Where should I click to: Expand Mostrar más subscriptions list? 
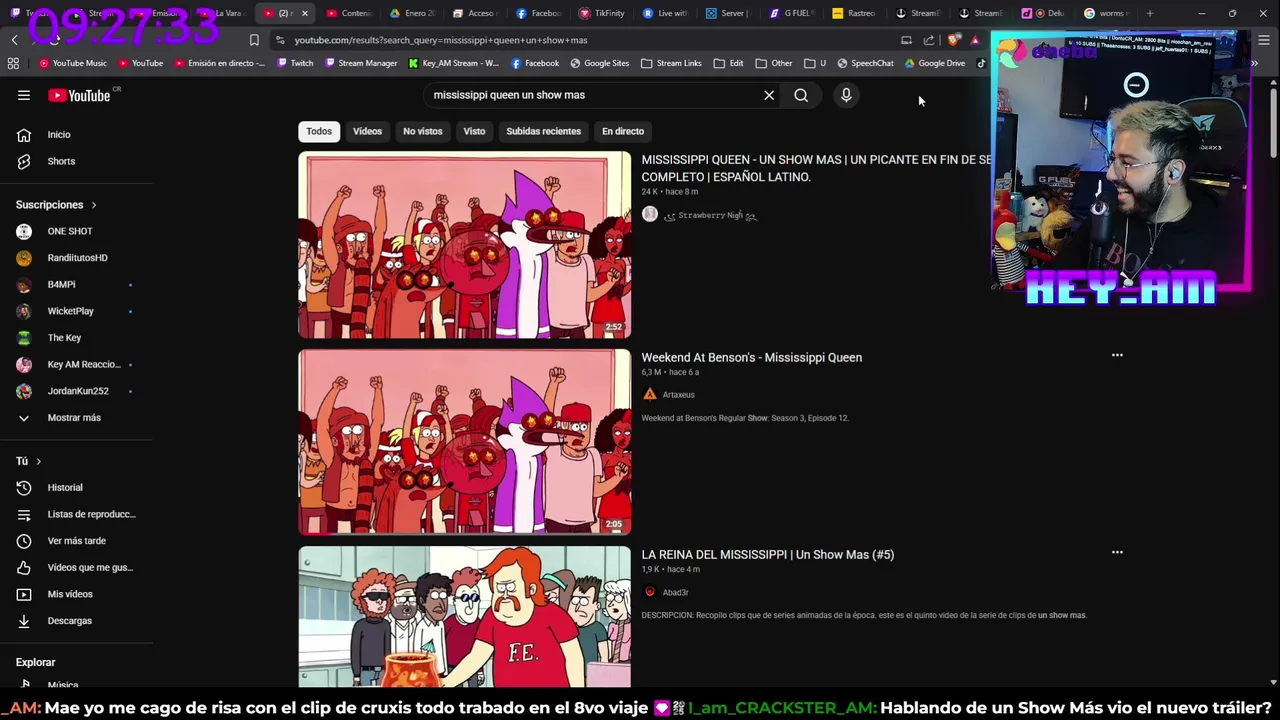(x=76, y=418)
